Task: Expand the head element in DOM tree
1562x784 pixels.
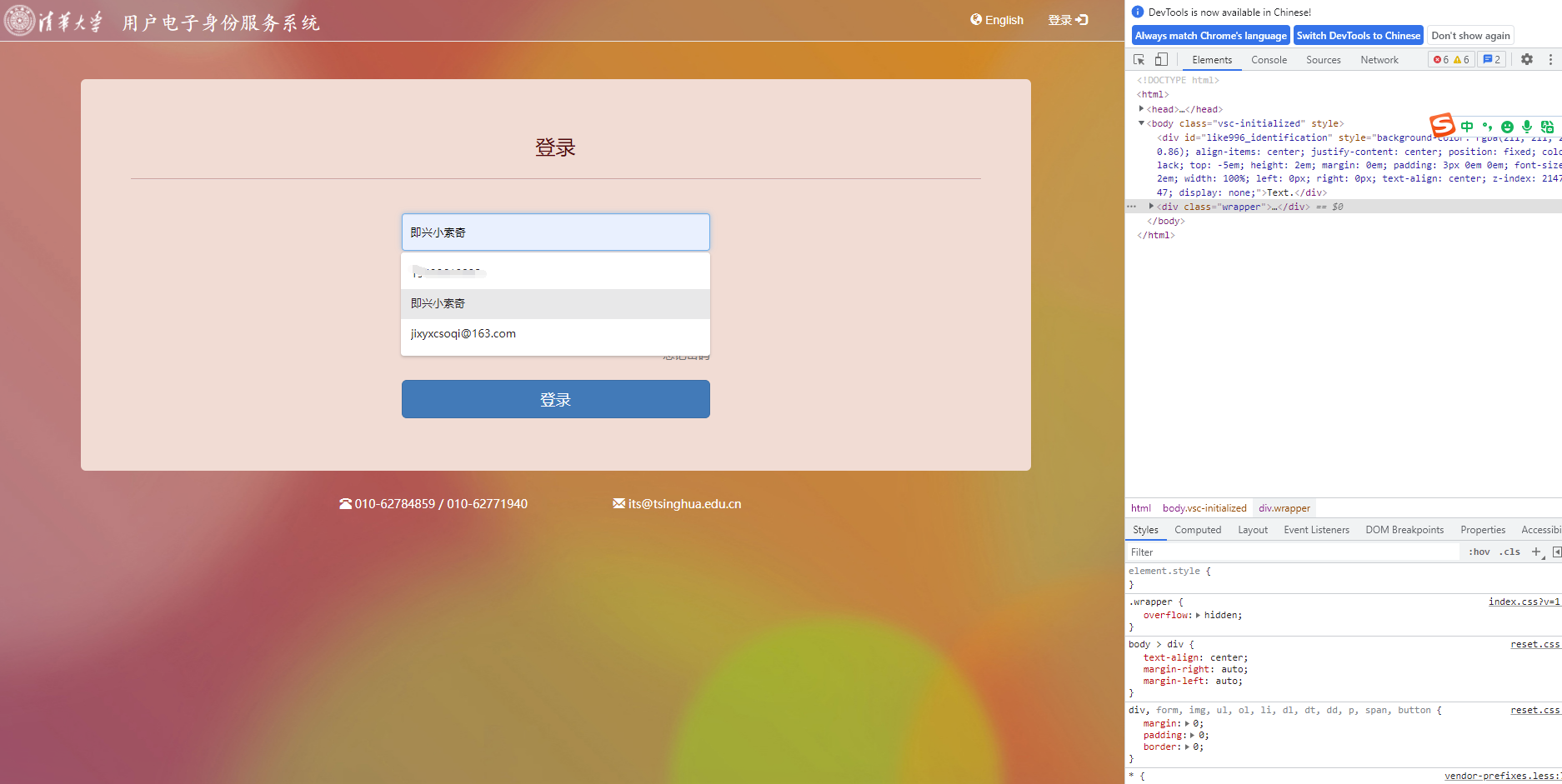Action: [x=1141, y=108]
